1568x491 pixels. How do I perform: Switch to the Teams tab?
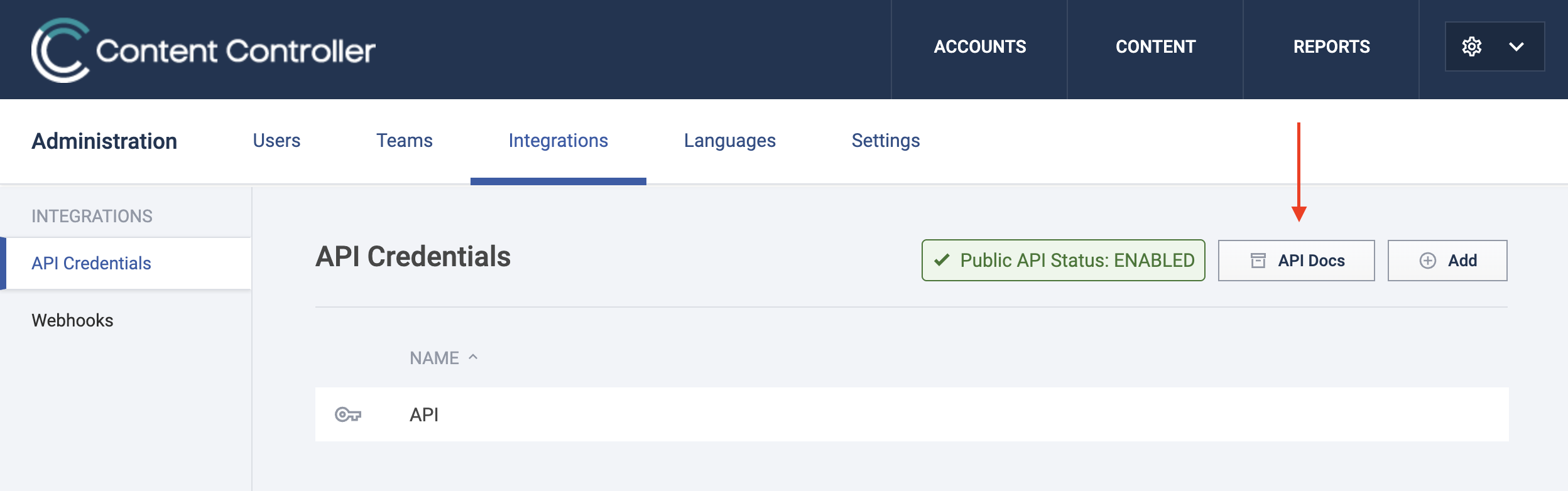click(x=404, y=141)
